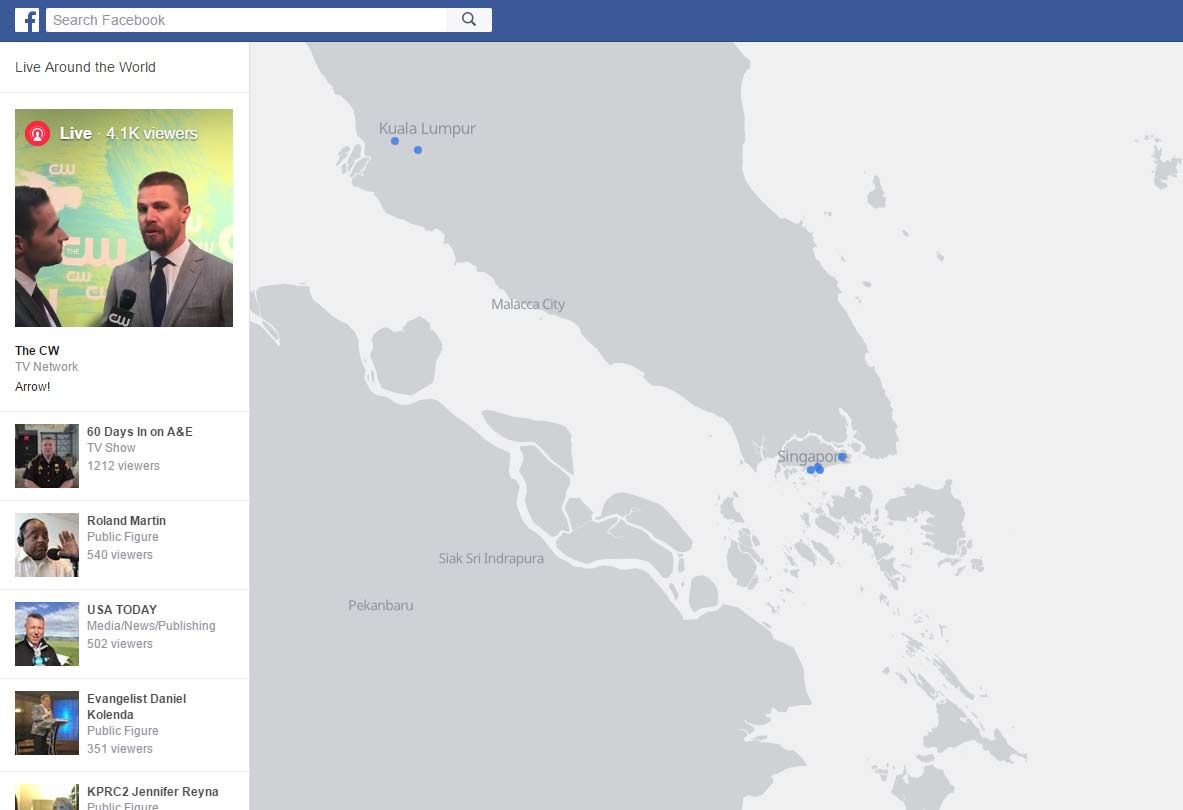Viewport: 1183px width, 810px height.
Task: Click the easternmost live dot beside Singapore
Action: pyautogui.click(x=842, y=456)
